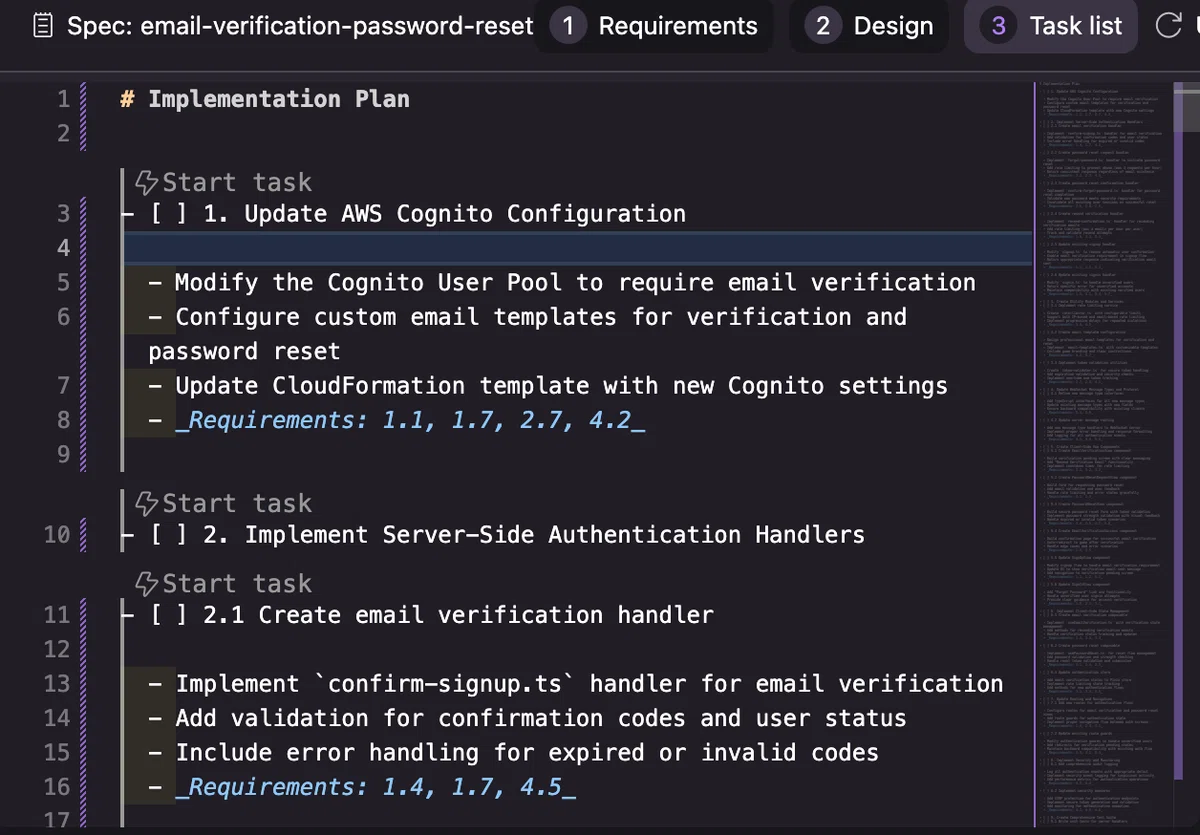Click line number 3 in the gutter
The width and height of the screenshot is (1200, 835).
(x=64, y=214)
